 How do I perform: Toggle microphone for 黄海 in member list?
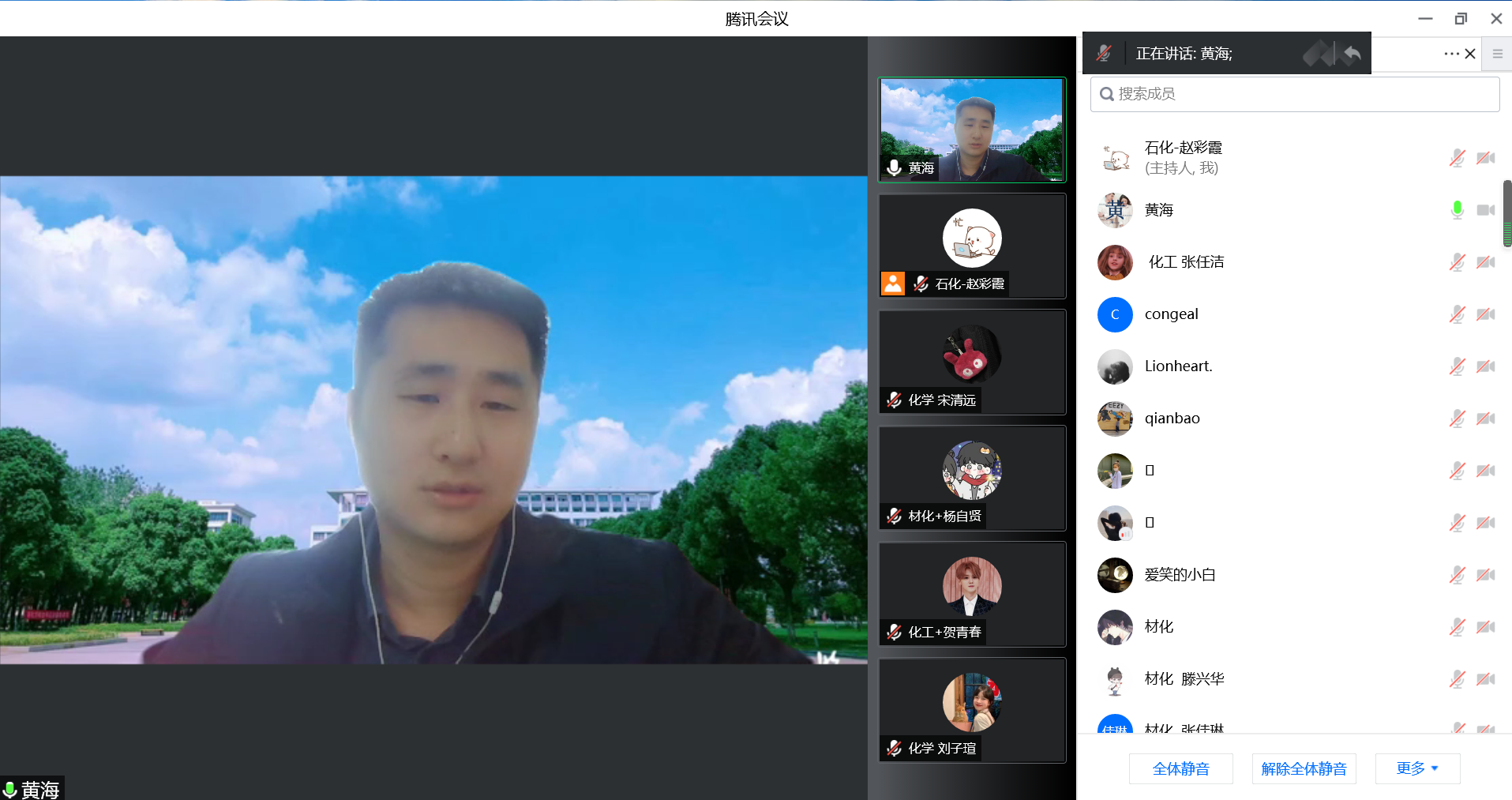point(1457,210)
